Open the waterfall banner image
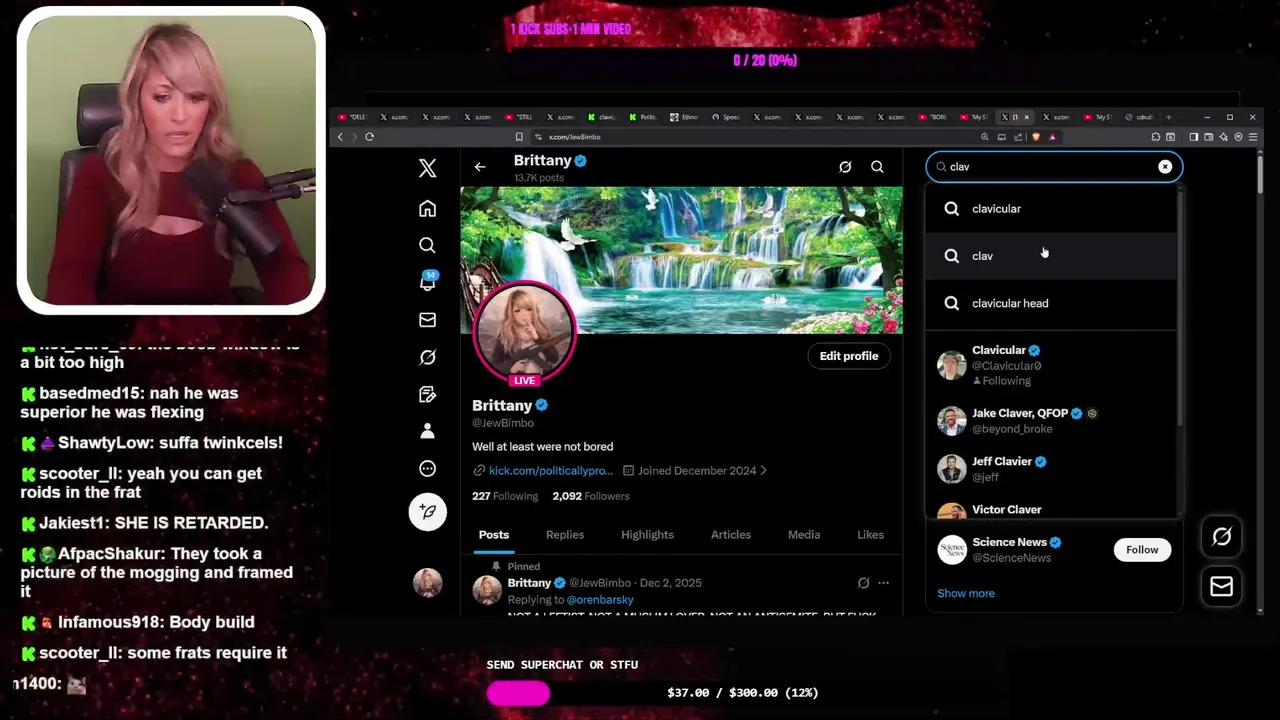 click(x=681, y=260)
